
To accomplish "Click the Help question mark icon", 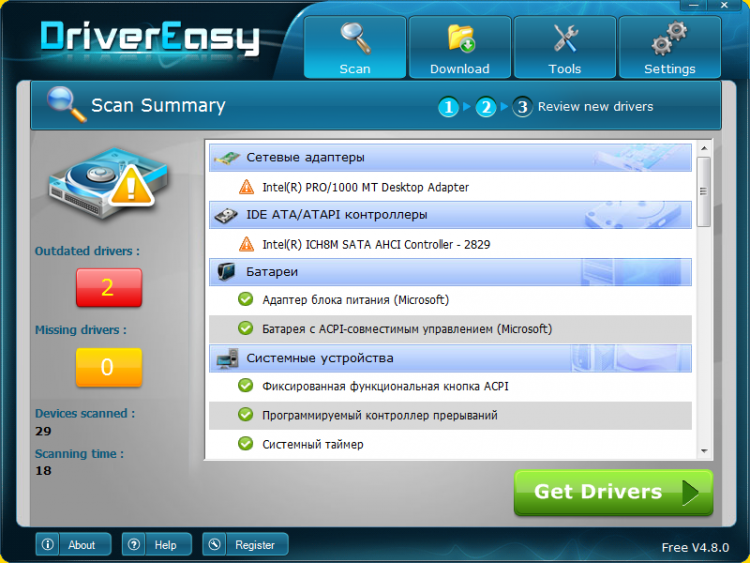I will click(134, 544).
